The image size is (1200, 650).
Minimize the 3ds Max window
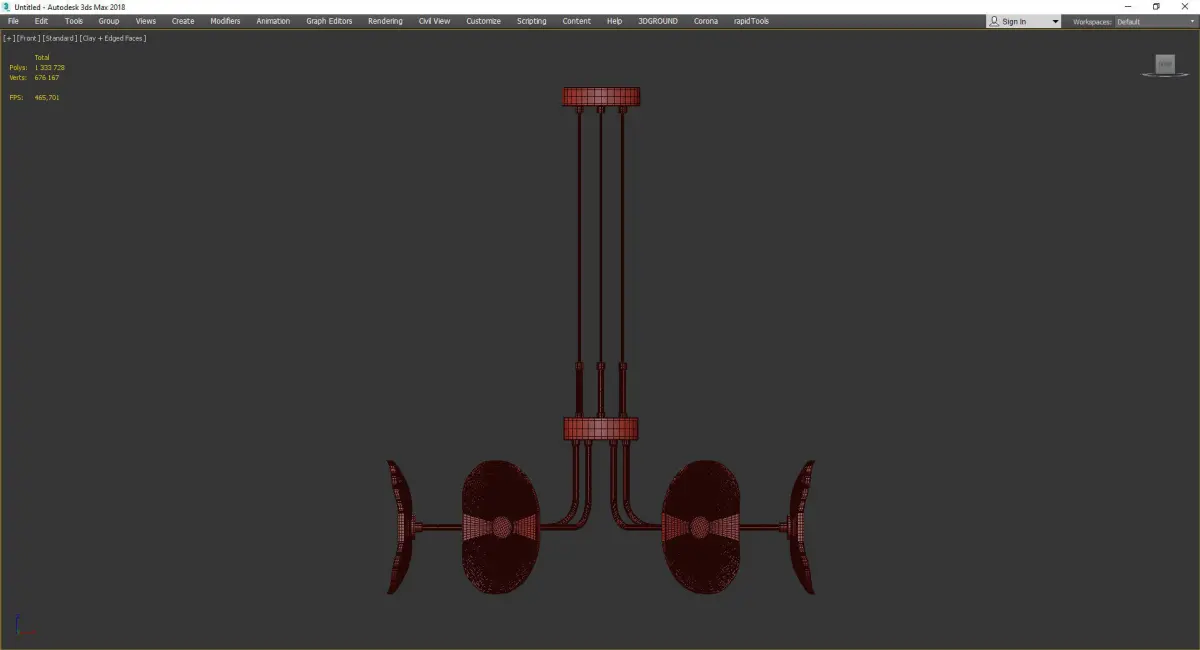click(x=1129, y=7)
